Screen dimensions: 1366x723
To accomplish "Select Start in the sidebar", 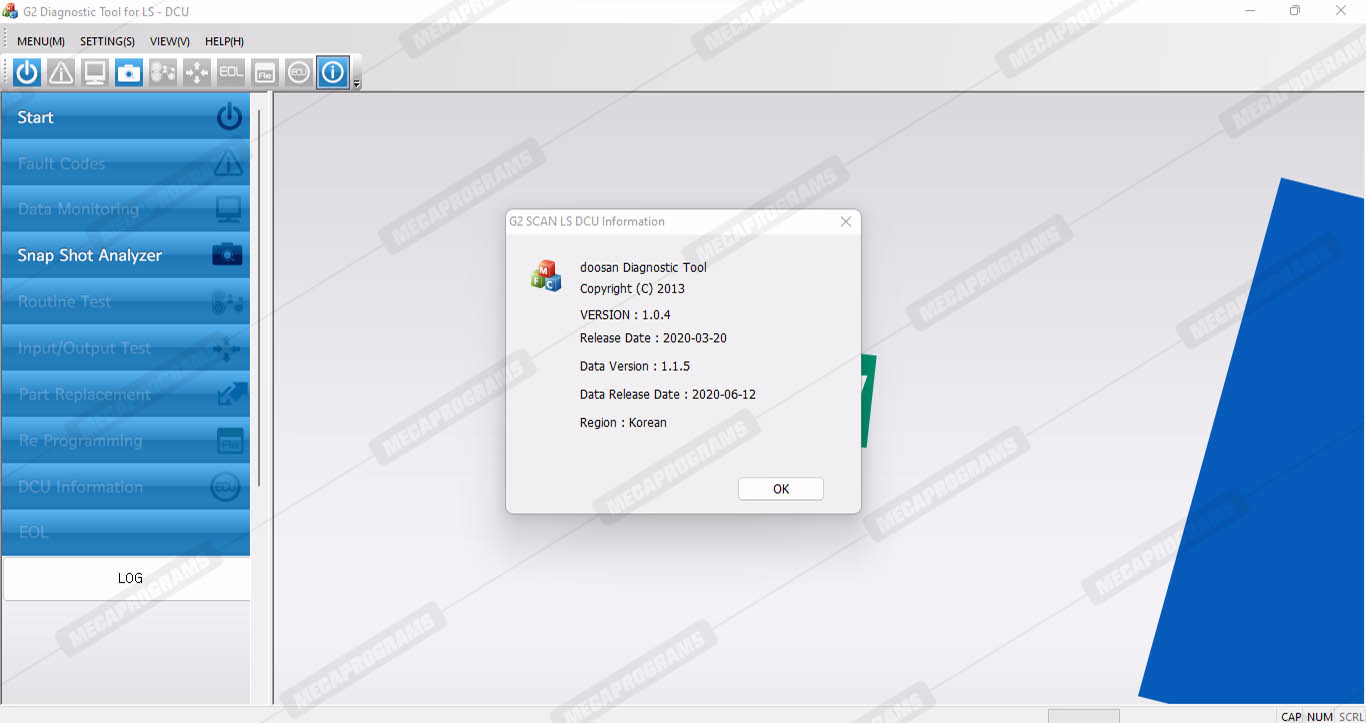I will 126,117.
